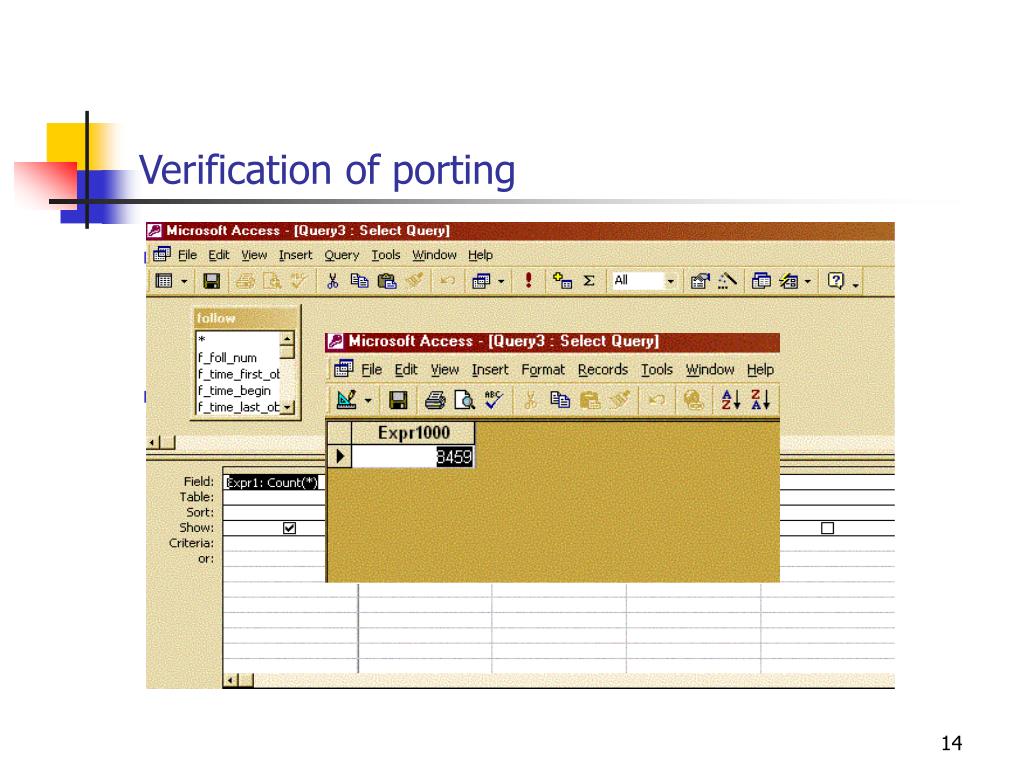
Task: Click follow field list scroll-up arrow
Action: [287, 338]
